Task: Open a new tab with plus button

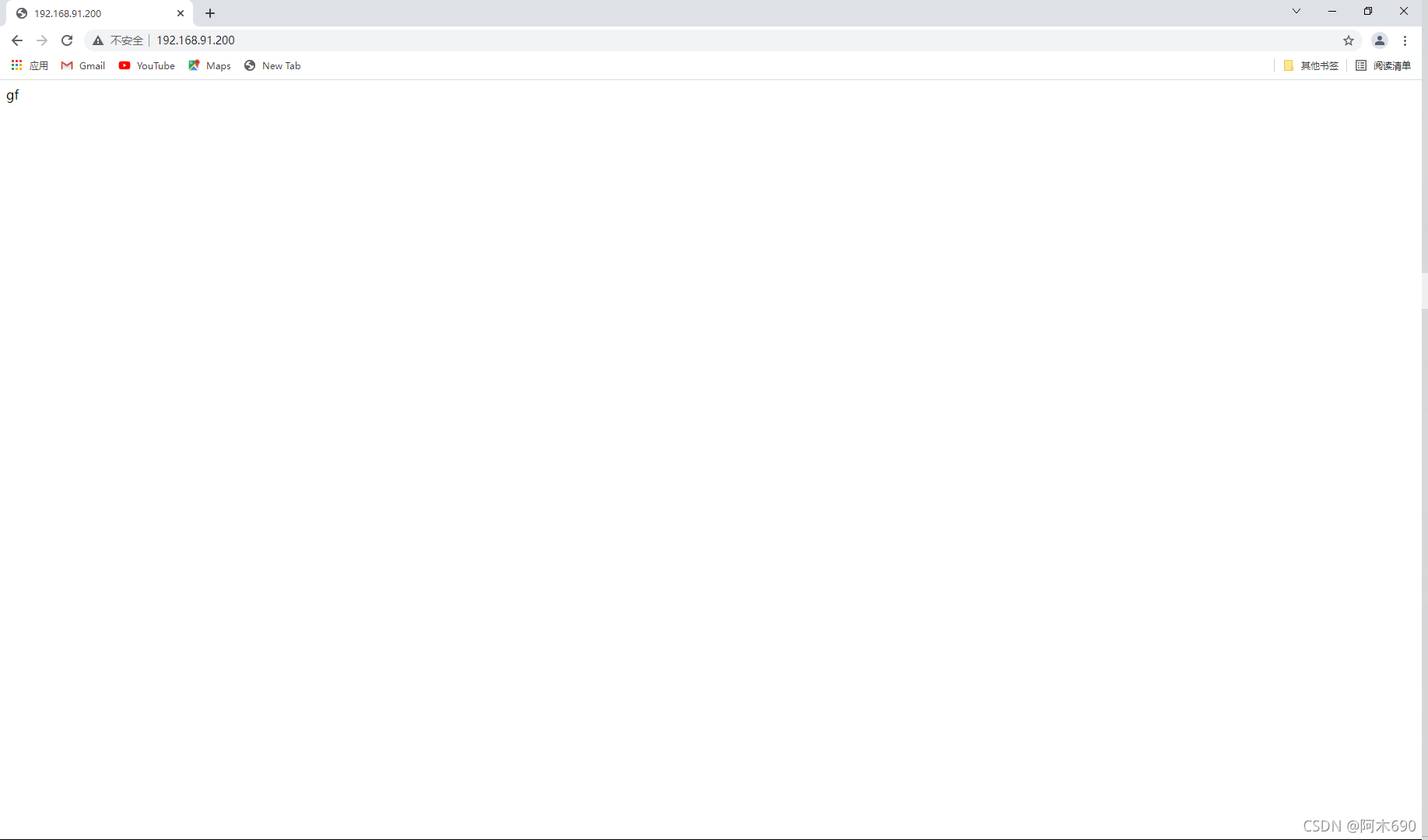Action: 210,13
